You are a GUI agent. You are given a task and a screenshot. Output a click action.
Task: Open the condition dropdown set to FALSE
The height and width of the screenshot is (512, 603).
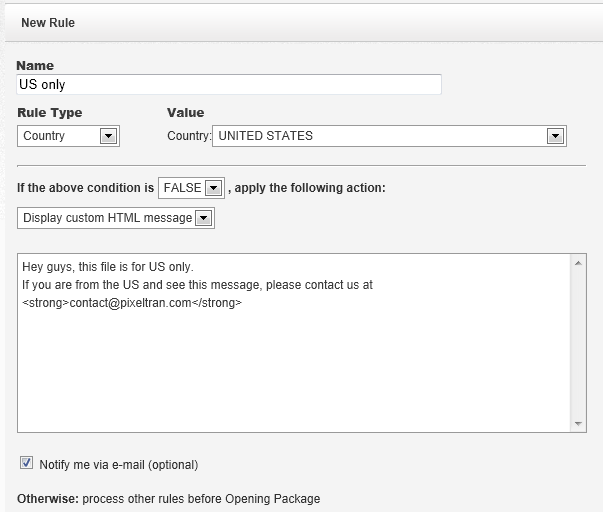(192, 188)
